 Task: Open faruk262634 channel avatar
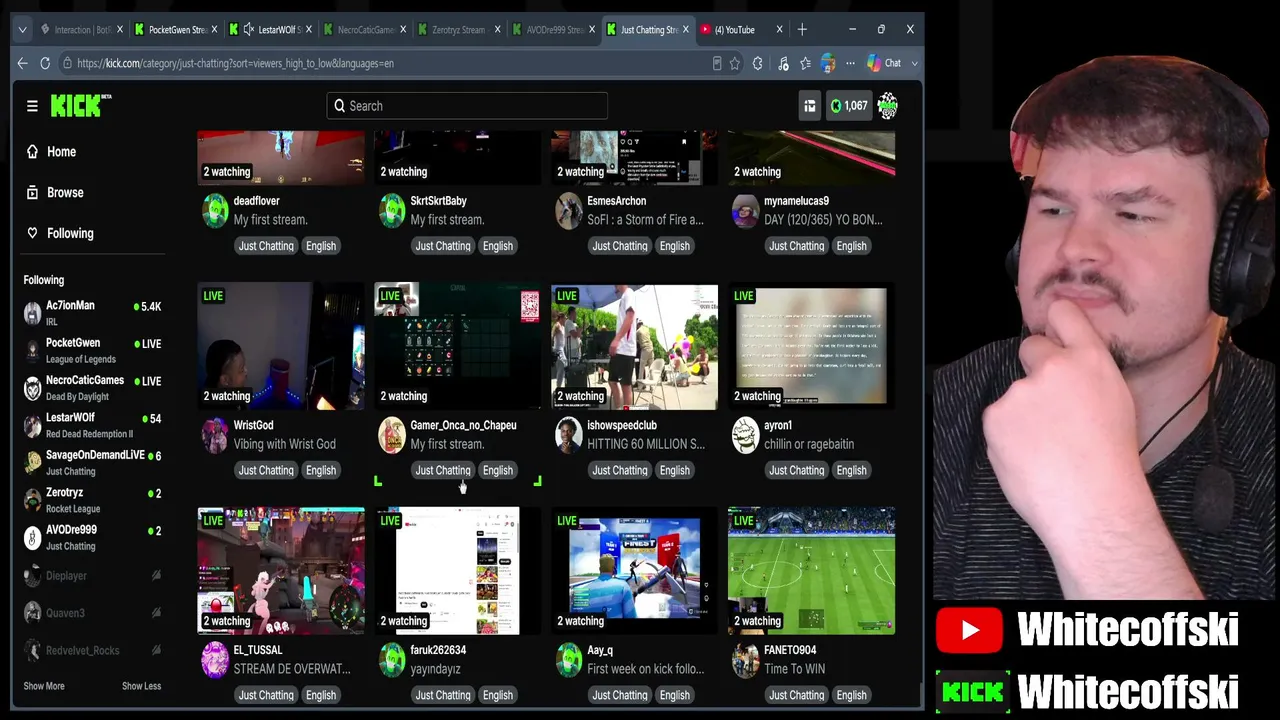pos(392,660)
